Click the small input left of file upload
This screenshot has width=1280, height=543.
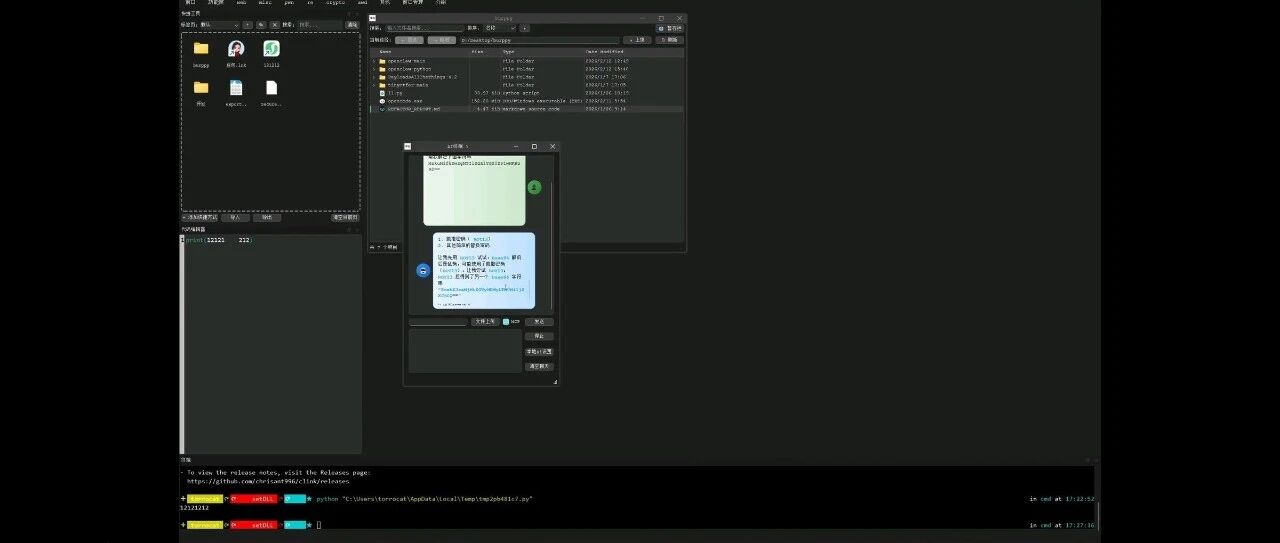[438, 322]
